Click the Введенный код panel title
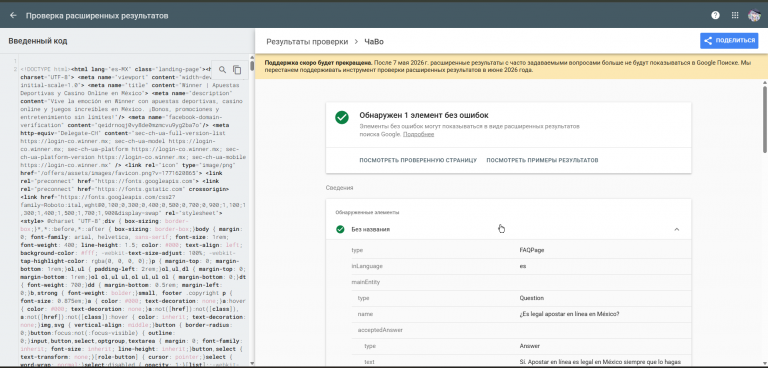Image resolution: width=768 pixels, height=368 pixels. [x=38, y=41]
